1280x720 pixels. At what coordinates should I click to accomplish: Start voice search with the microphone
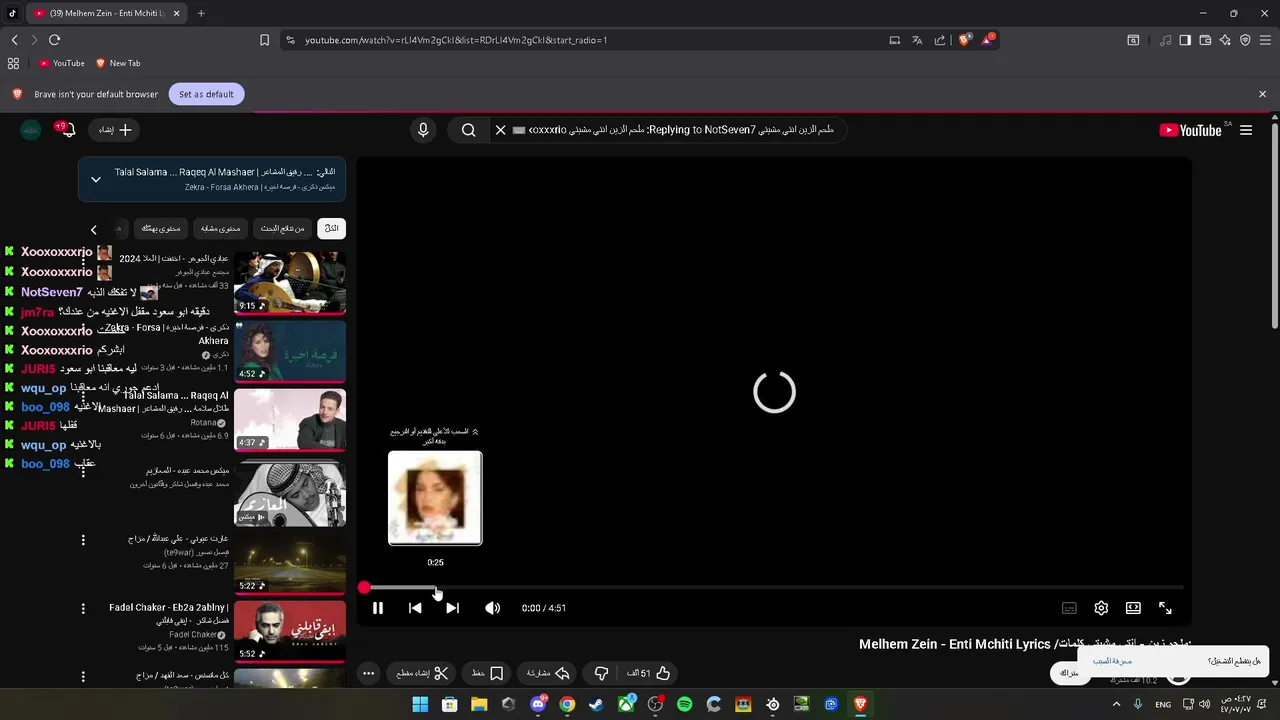423,130
